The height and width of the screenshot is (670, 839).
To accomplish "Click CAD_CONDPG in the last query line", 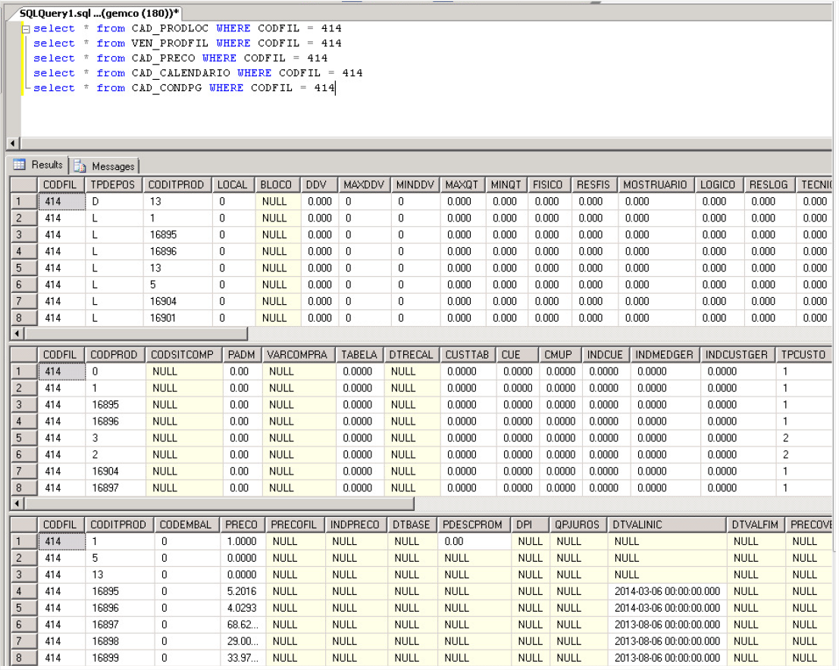I will click(x=166, y=88).
